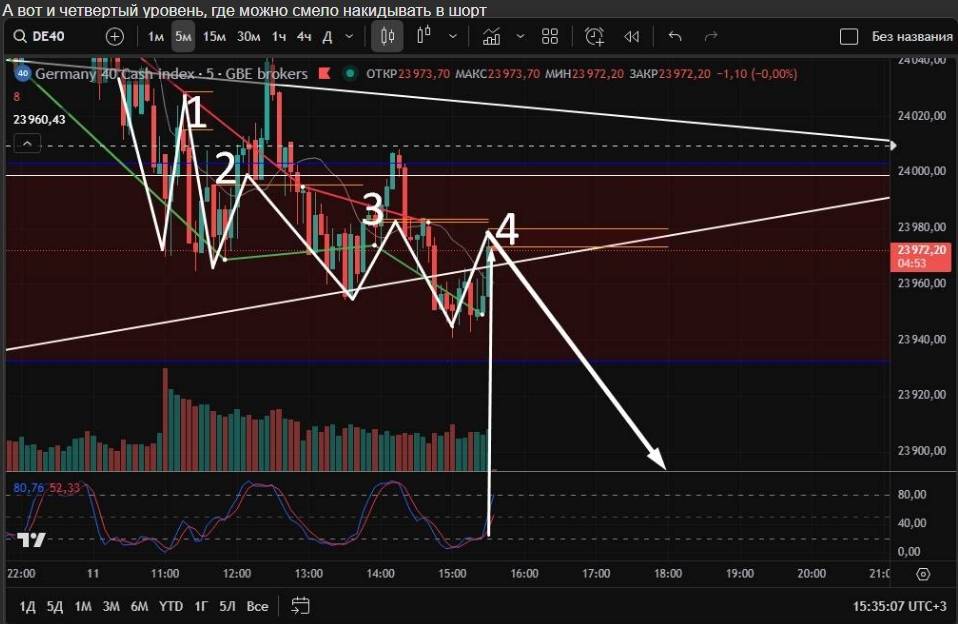The height and width of the screenshot is (624, 958).
Task: Open the indicators menu
Action: click(491, 37)
